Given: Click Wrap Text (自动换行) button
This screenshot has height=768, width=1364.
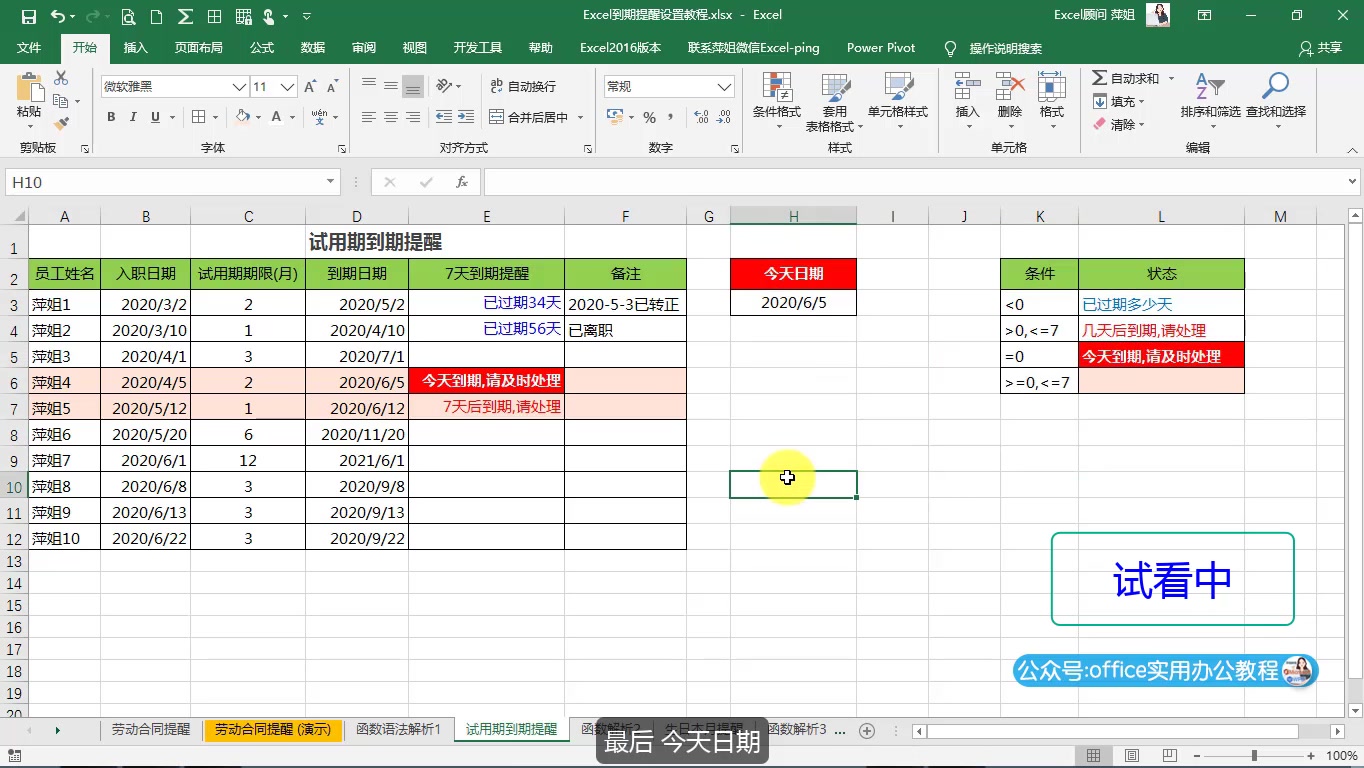Looking at the screenshot, I should point(523,87).
